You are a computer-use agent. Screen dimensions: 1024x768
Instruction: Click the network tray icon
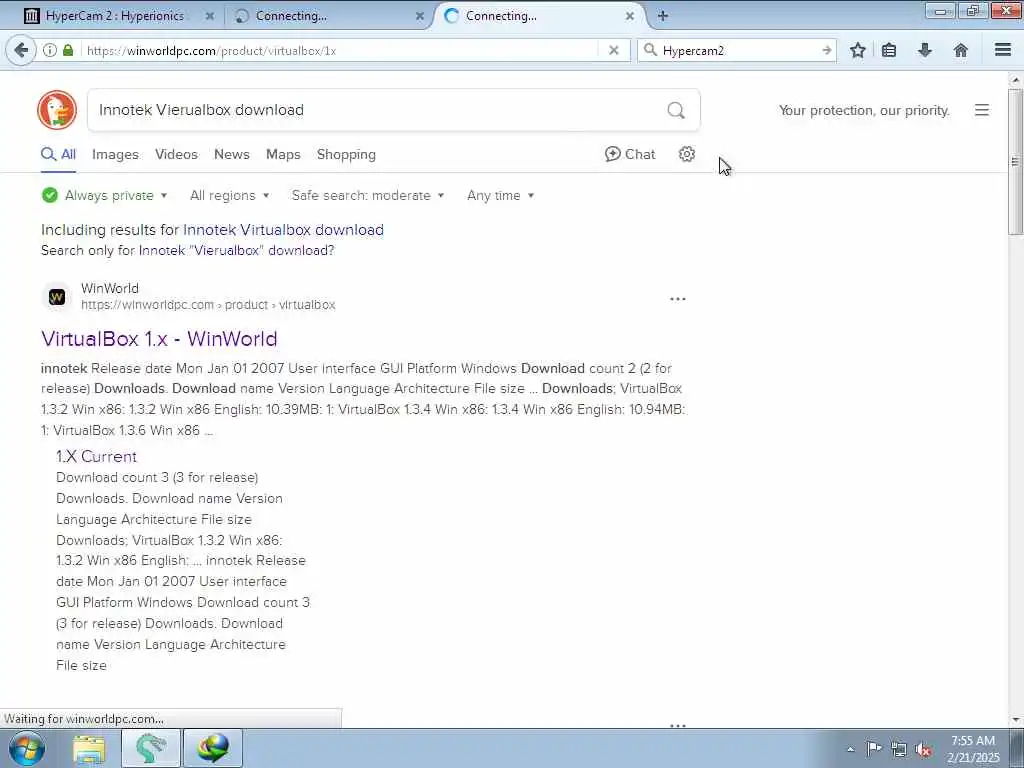pyautogui.click(x=899, y=749)
